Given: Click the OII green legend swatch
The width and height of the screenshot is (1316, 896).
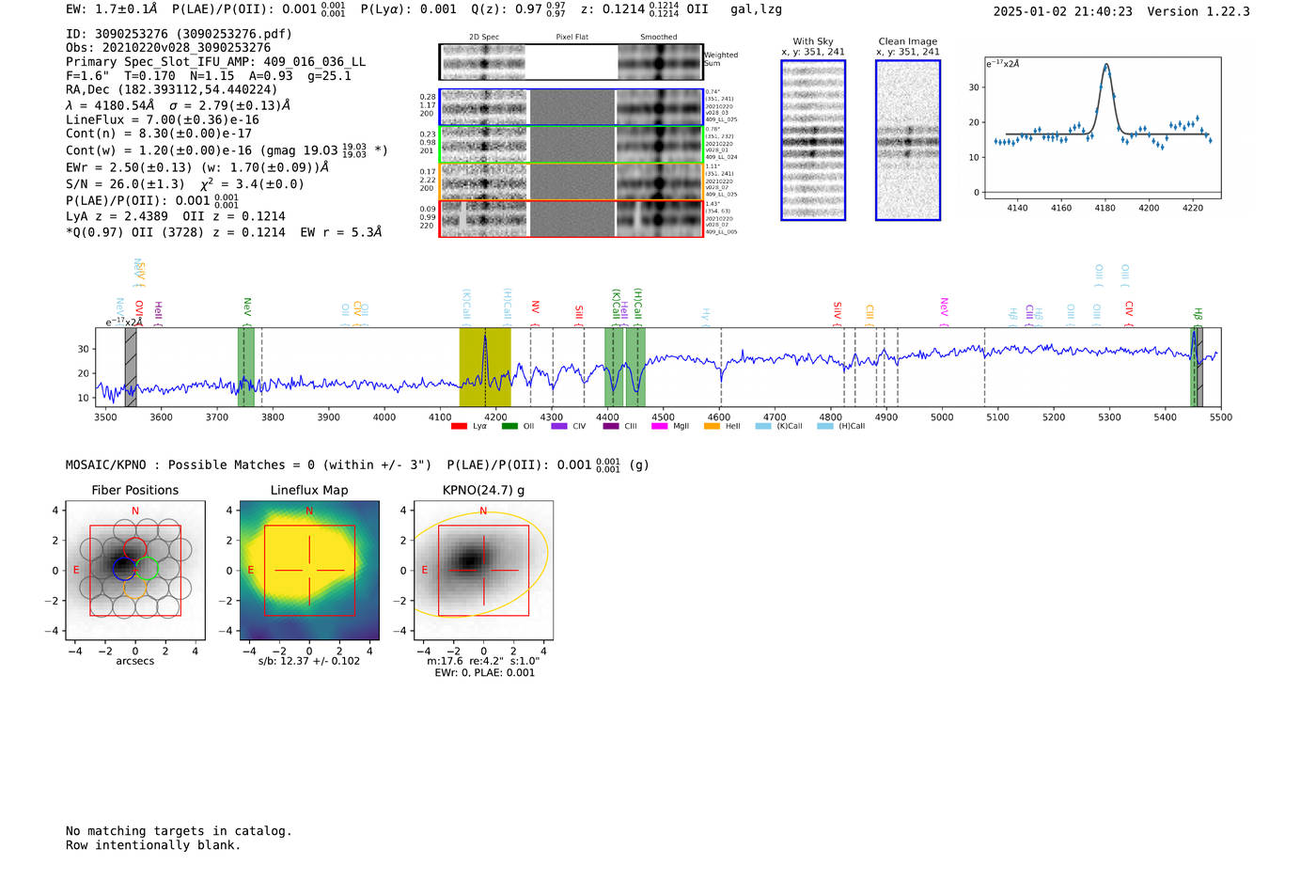Looking at the screenshot, I should (x=509, y=426).
